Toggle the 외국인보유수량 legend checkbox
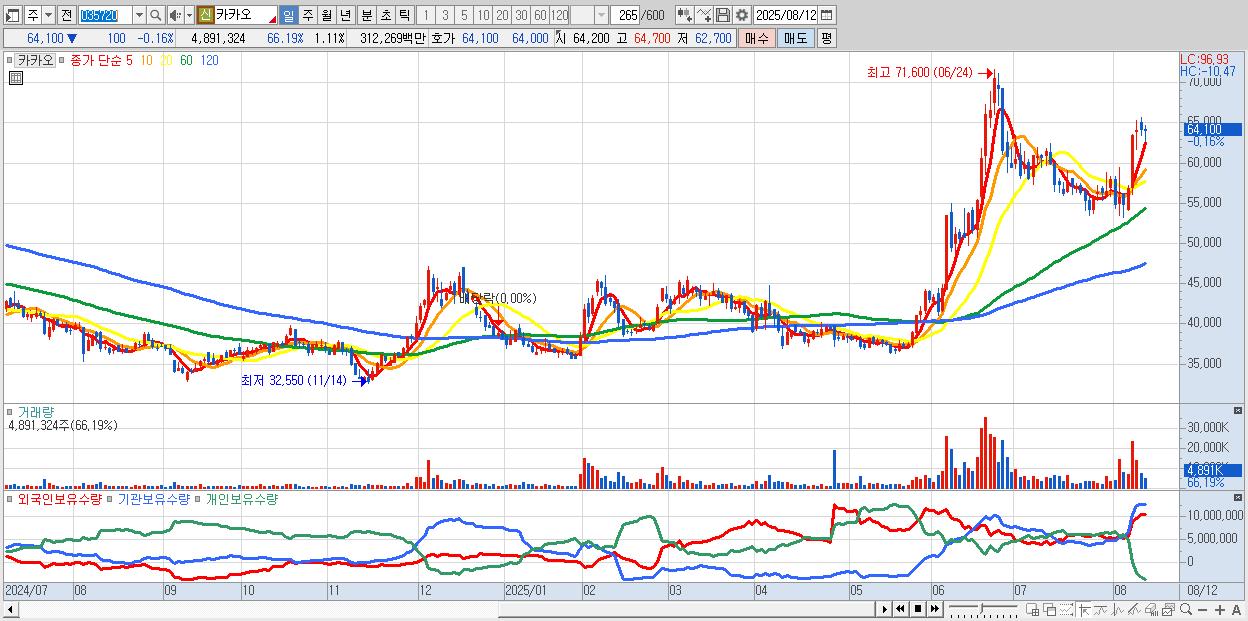 point(11,498)
